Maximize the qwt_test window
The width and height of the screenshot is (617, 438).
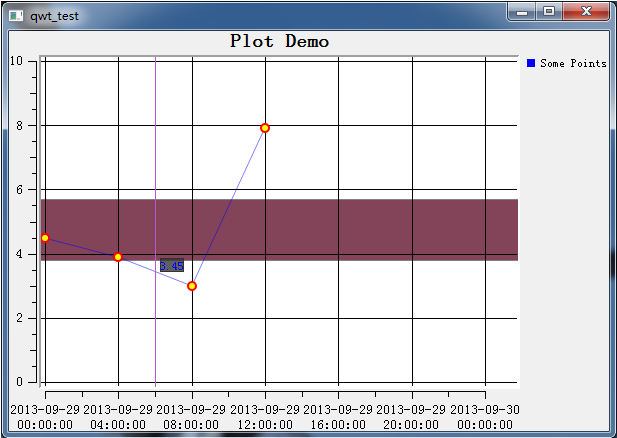point(549,11)
